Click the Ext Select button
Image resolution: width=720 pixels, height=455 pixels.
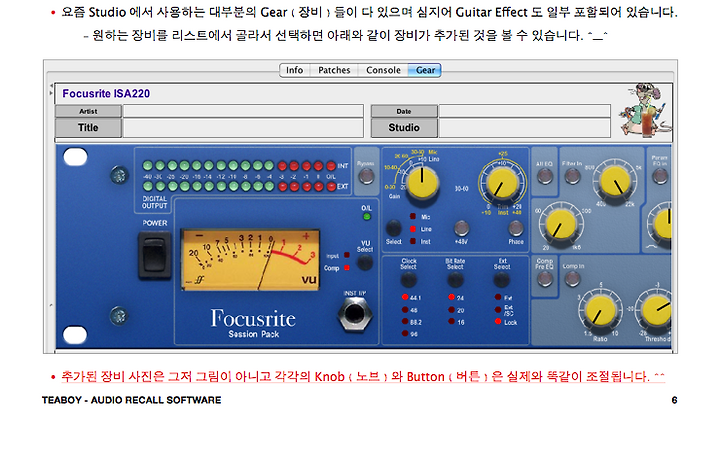(x=501, y=279)
